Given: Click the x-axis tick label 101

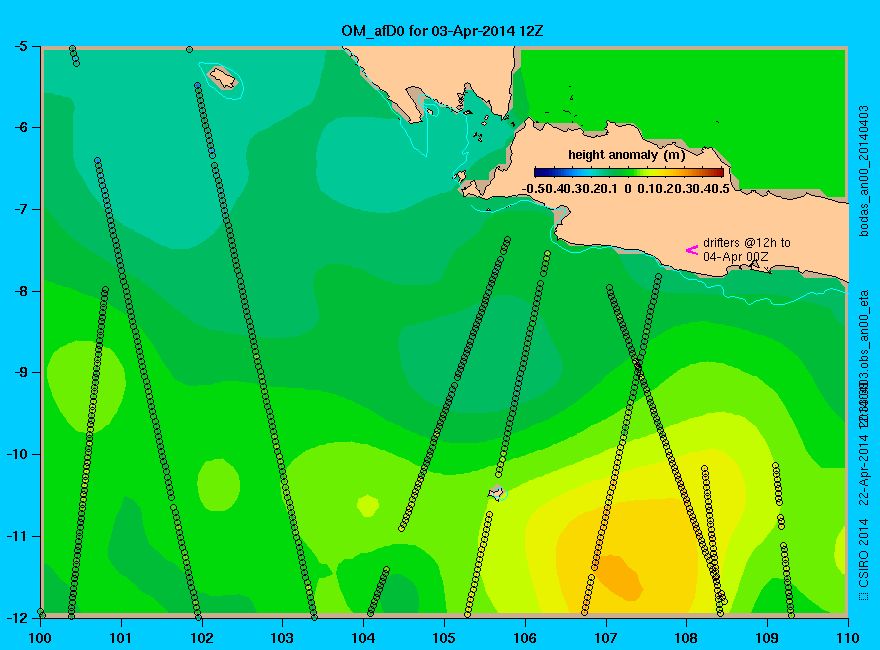Looking at the screenshot, I should pos(121,638).
